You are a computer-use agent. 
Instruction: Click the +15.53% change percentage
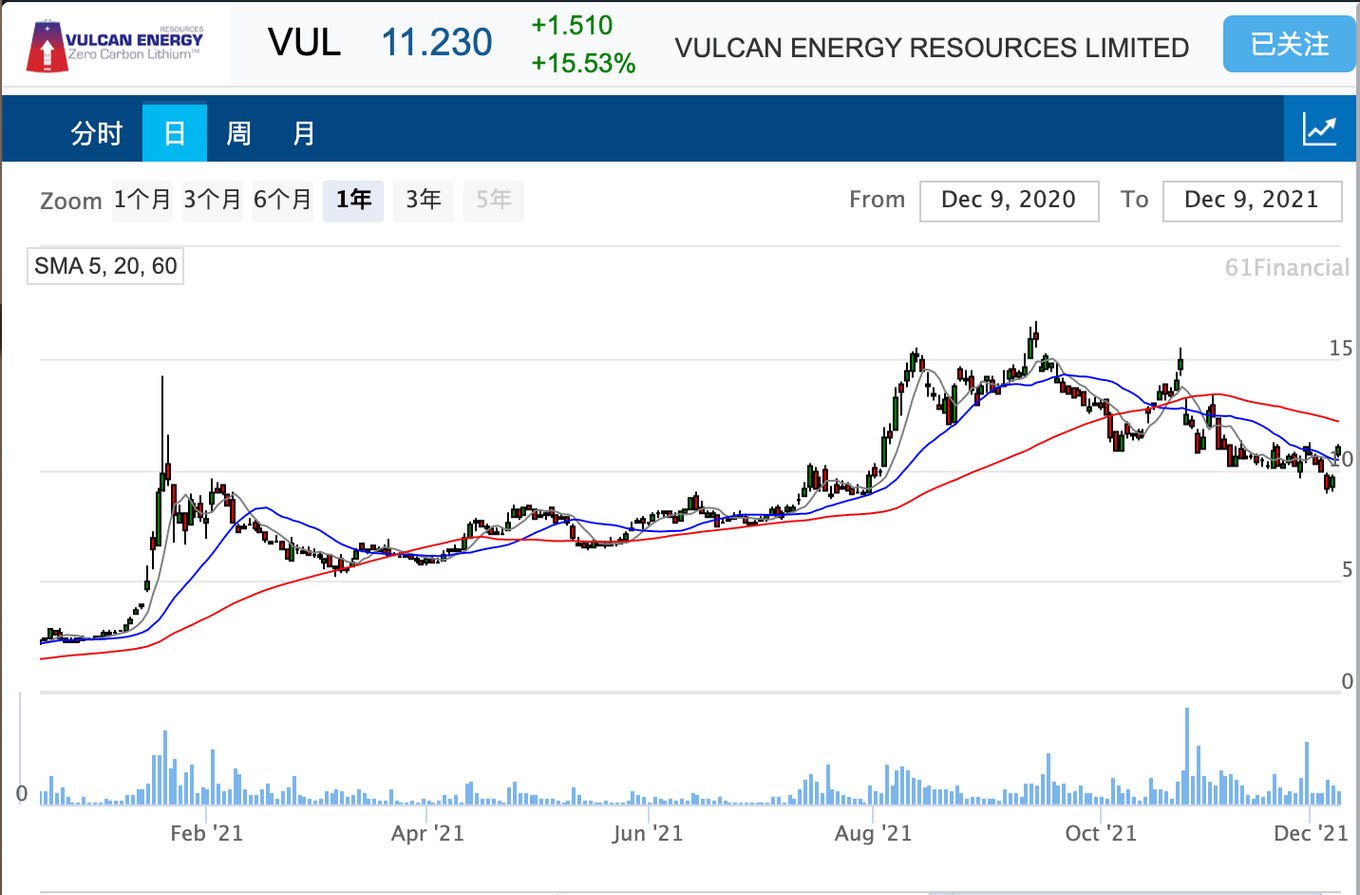click(583, 64)
